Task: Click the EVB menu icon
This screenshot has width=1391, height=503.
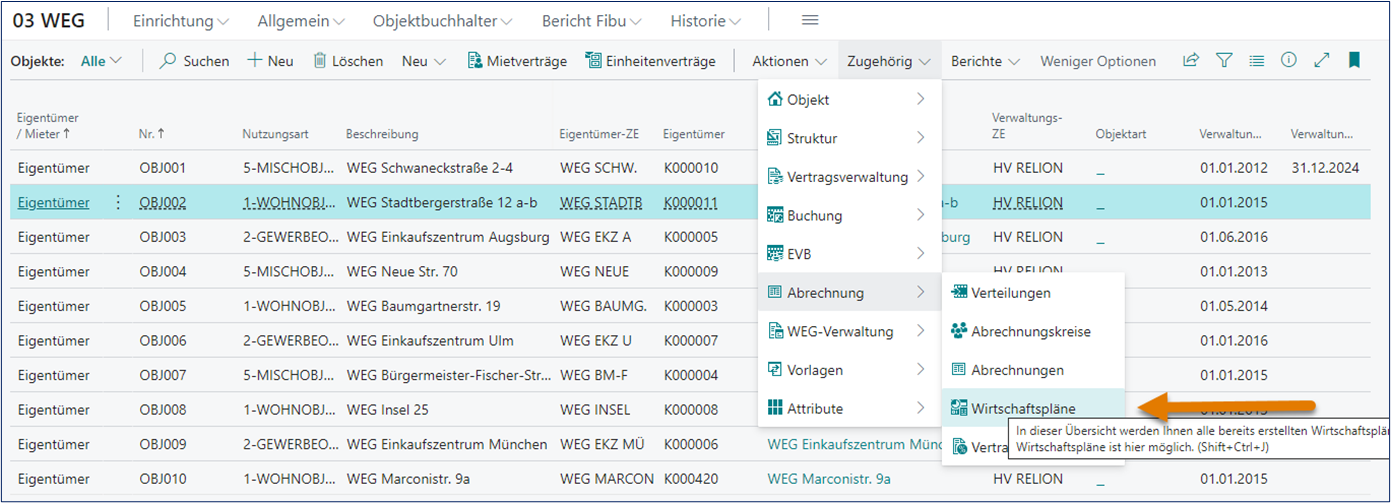Action: [774, 254]
